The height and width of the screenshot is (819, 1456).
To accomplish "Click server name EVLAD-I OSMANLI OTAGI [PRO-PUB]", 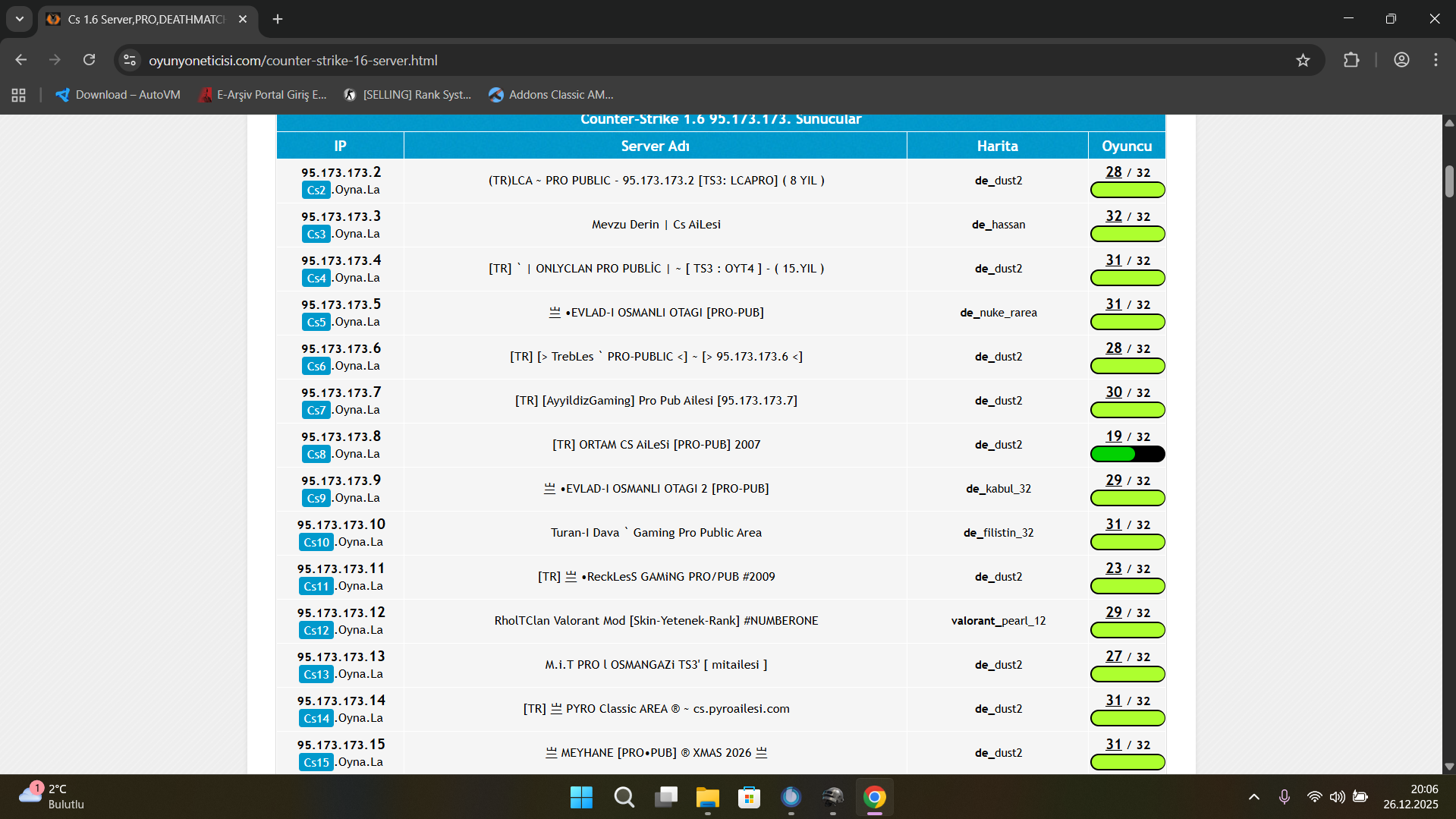I will click(656, 313).
